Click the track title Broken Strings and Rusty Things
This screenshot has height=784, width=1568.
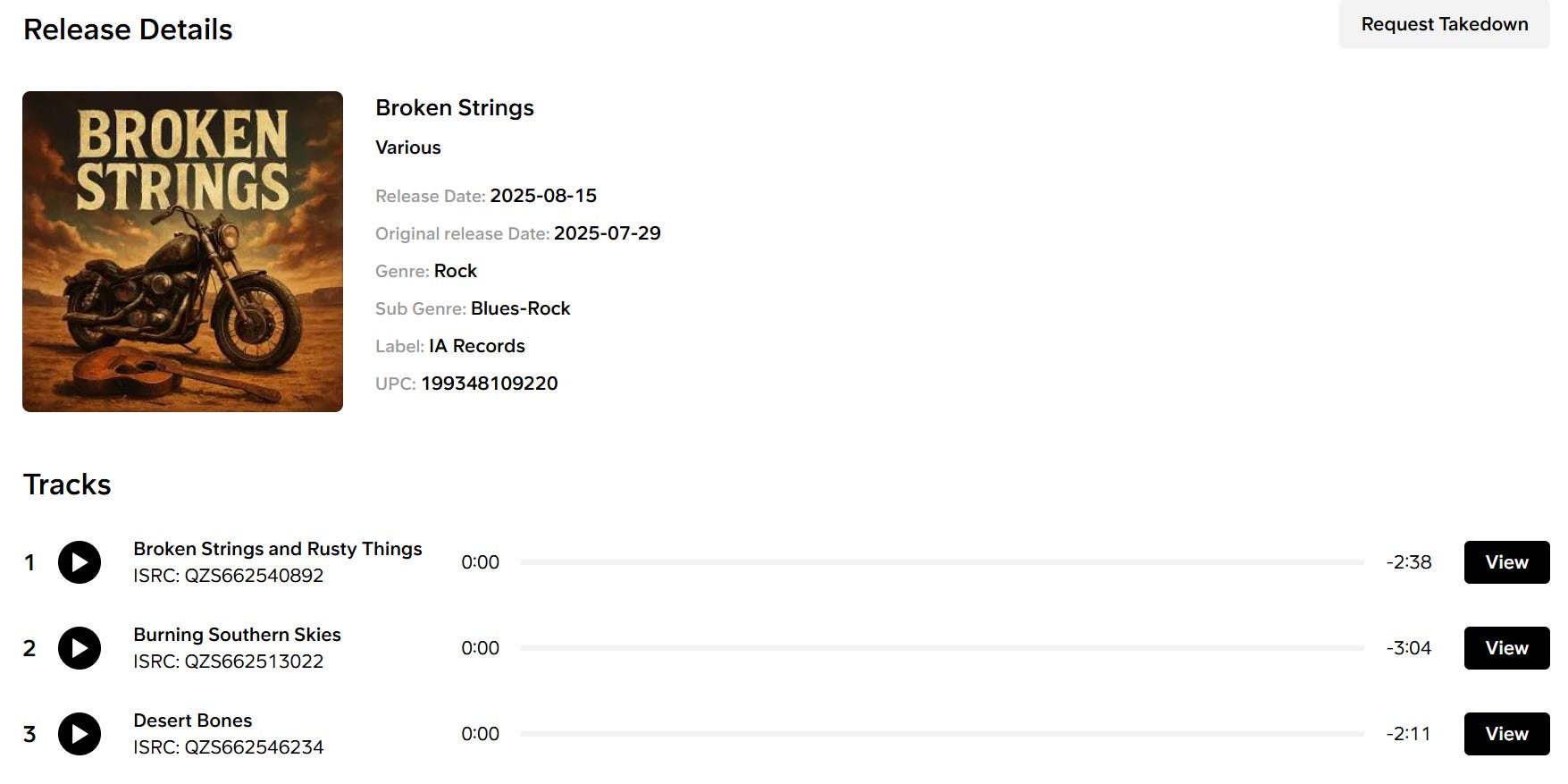278,549
